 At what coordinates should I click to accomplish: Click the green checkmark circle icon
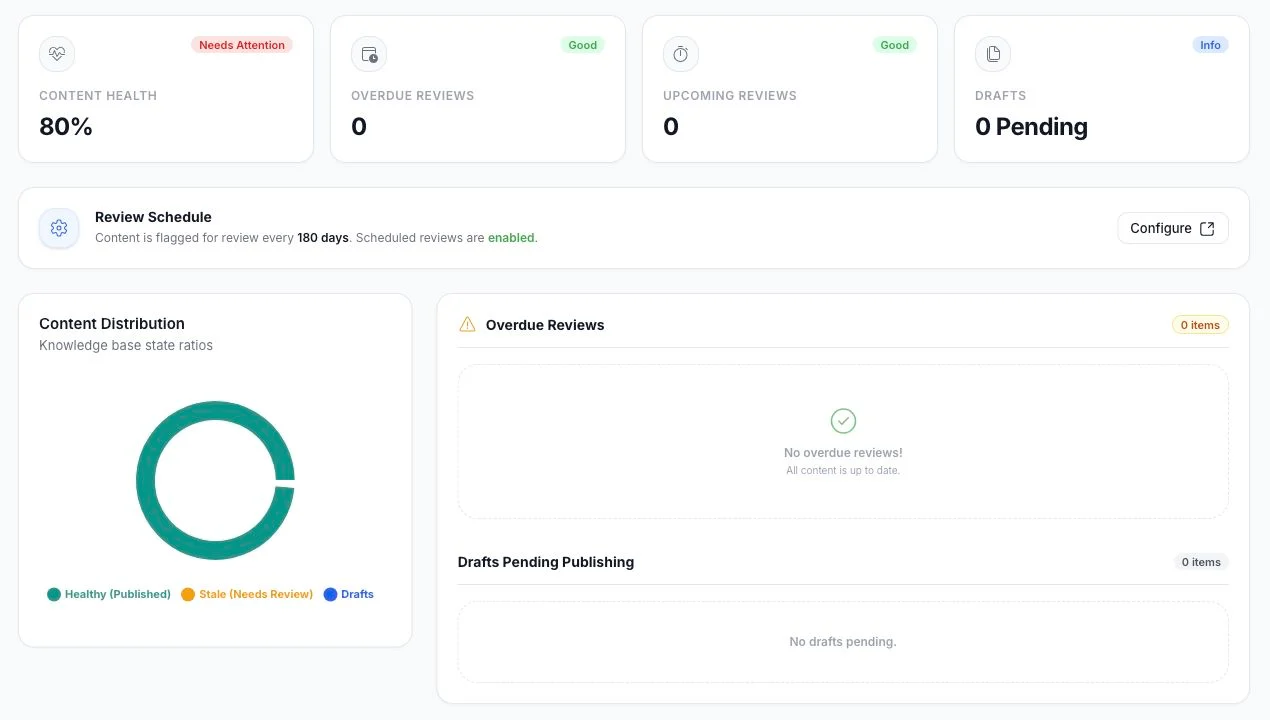pyautogui.click(x=843, y=420)
